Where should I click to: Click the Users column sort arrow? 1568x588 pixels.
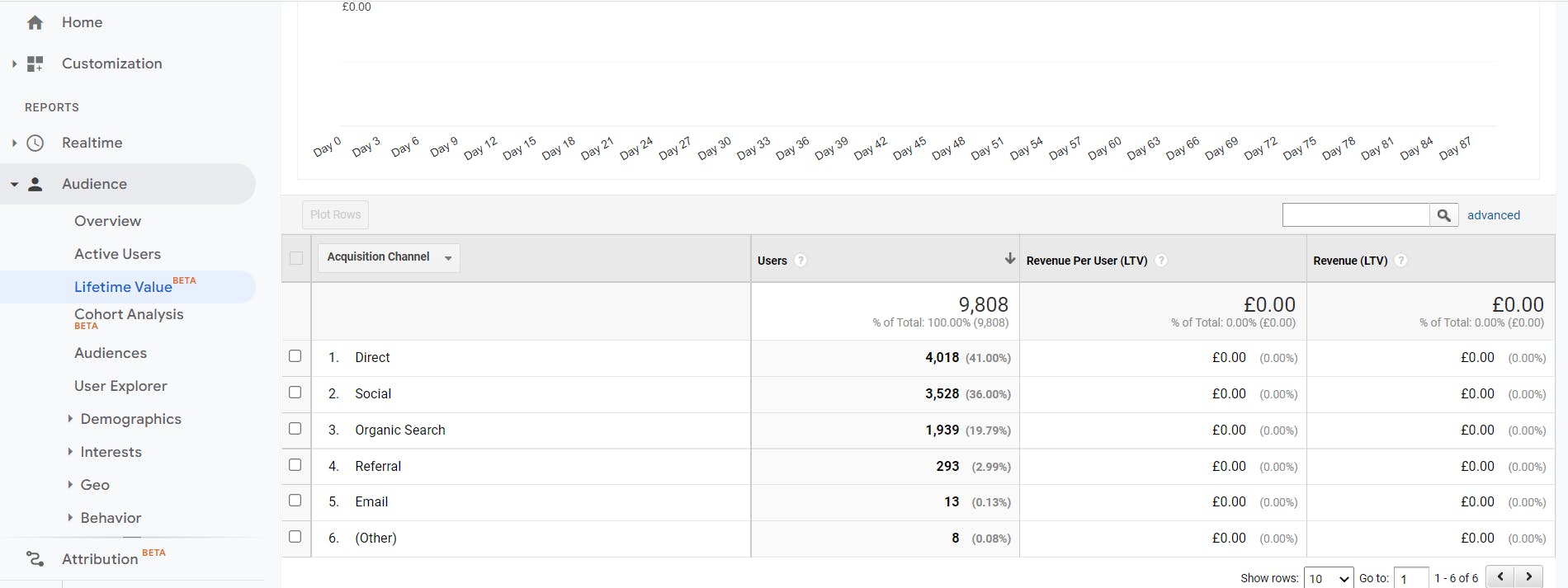point(1009,259)
